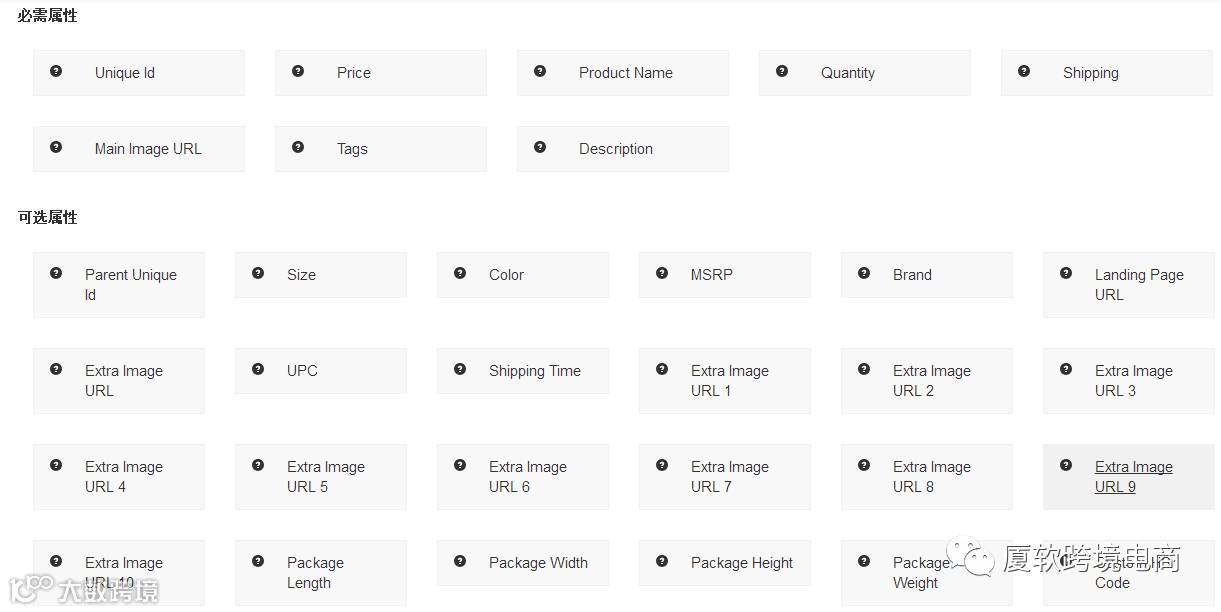Screen dimensions: 1221x612
Task: Click the help icon beside Tags
Action: tap(298, 147)
